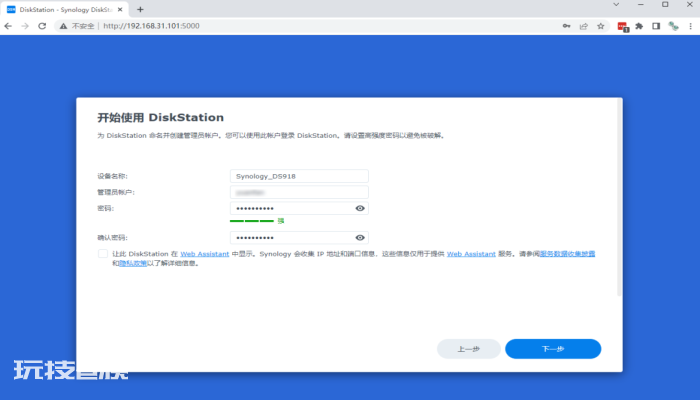Go back in browser history
The height and width of the screenshot is (400, 700).
[x=8, y=26]
